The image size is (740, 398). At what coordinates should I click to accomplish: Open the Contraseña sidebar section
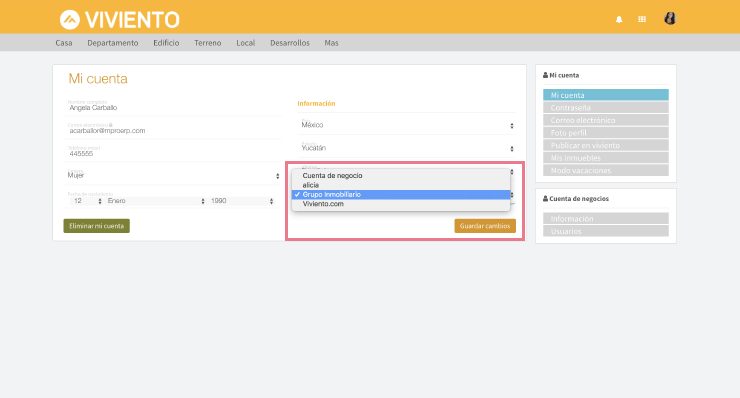tap(605, 108)
